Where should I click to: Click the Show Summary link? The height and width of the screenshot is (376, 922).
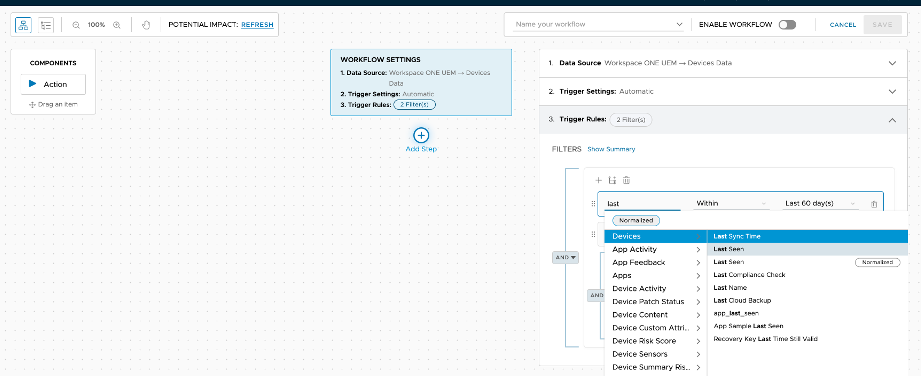coord(611,149)
